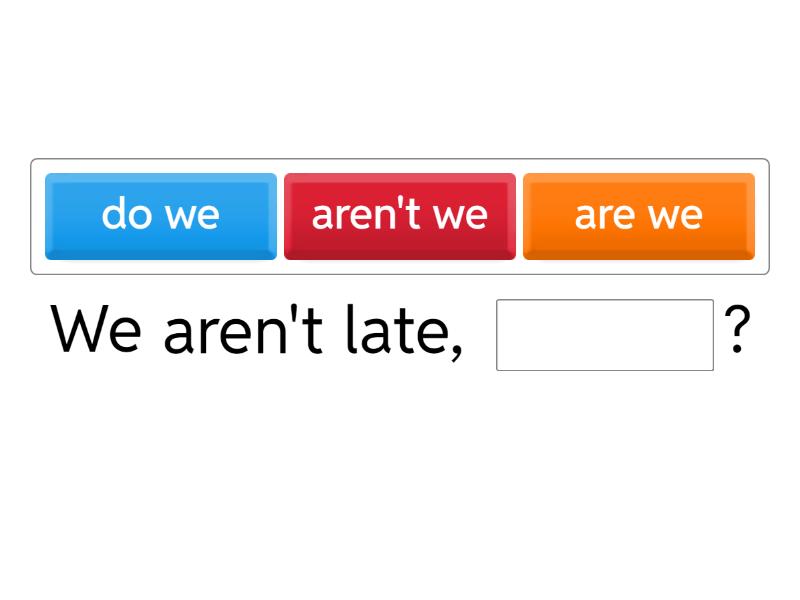Pick the orange answer tile
800x600 pixels.
click(x=639, y=216)
